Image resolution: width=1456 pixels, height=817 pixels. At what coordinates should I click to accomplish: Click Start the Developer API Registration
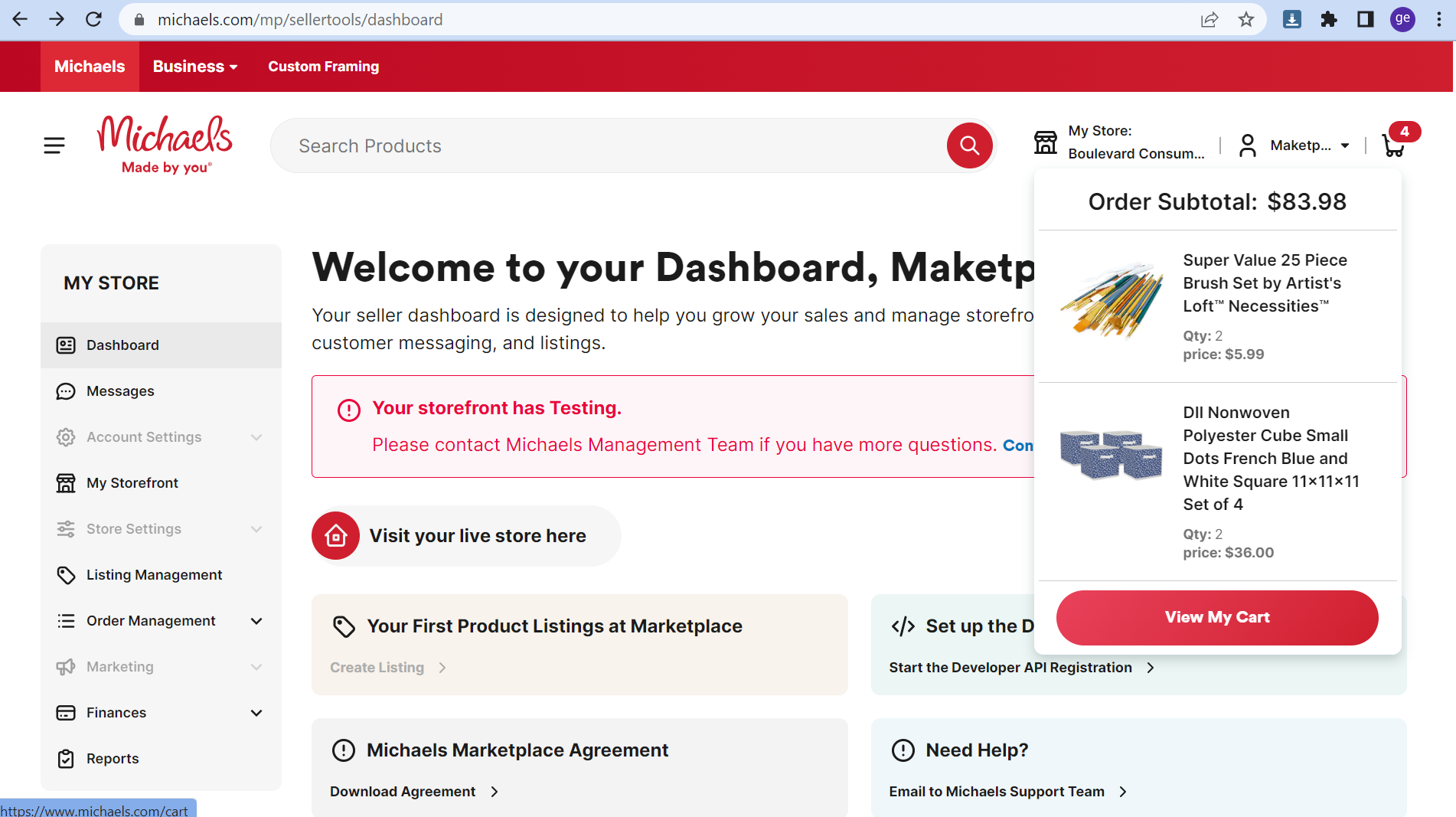[1010, 668]
